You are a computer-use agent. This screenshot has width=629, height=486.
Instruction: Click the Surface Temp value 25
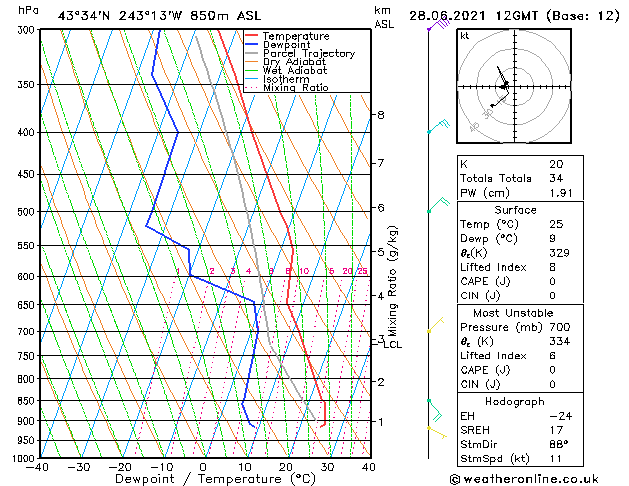(x=556, y=224)
